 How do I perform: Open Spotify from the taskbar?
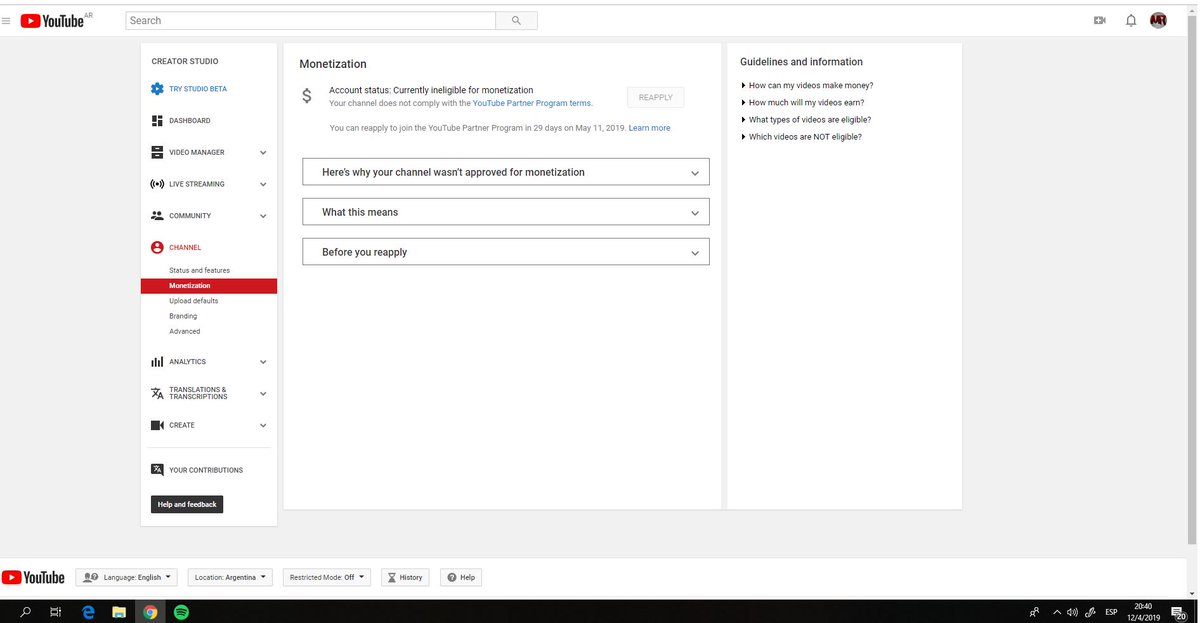pos(181,612)
